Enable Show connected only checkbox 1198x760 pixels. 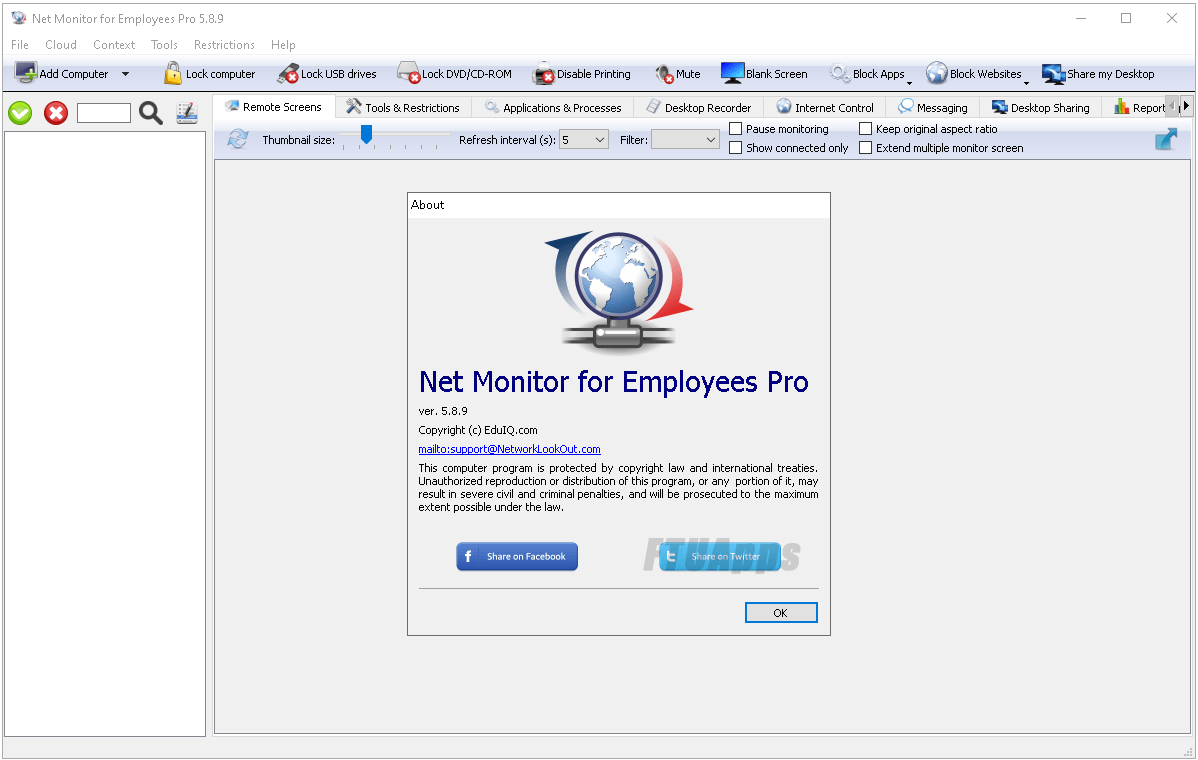(736, 147)
